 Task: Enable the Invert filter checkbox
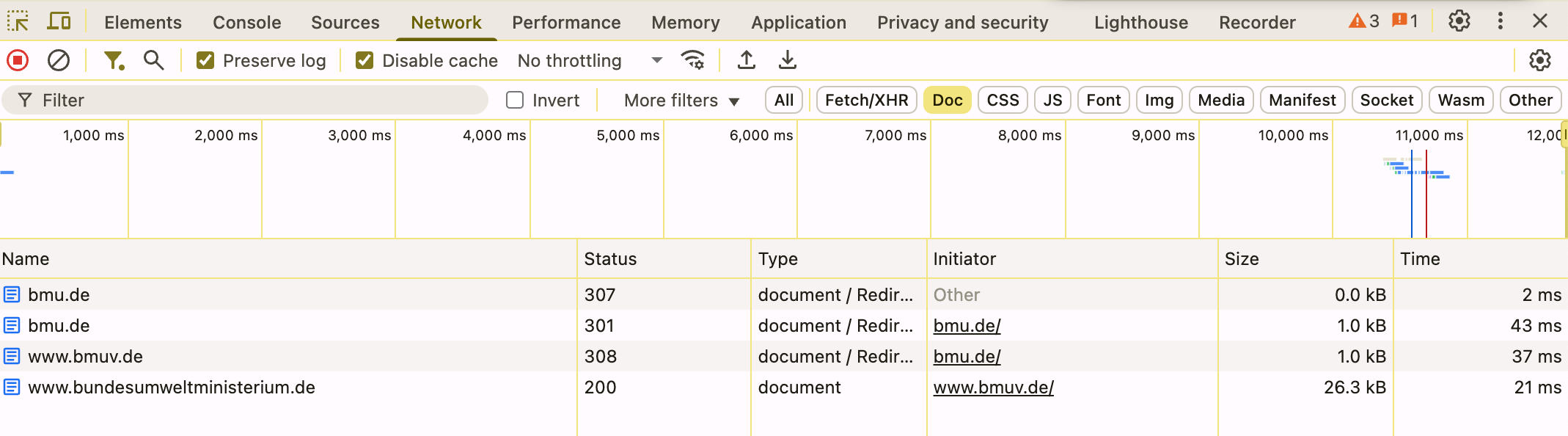pyautogui.click(x=515, y=100)
